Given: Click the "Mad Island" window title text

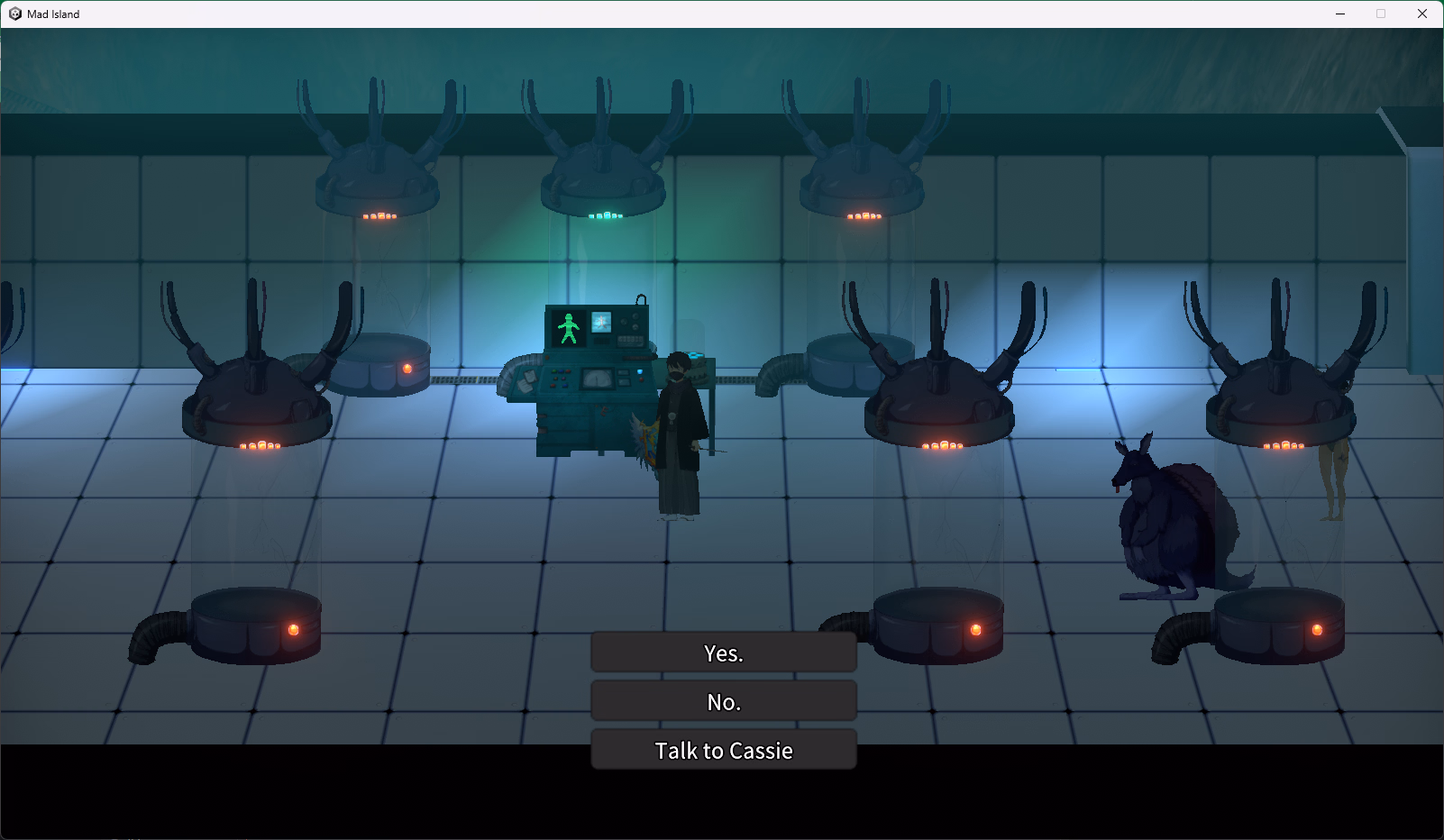Looking at the screenshot, I should (53, 14).
